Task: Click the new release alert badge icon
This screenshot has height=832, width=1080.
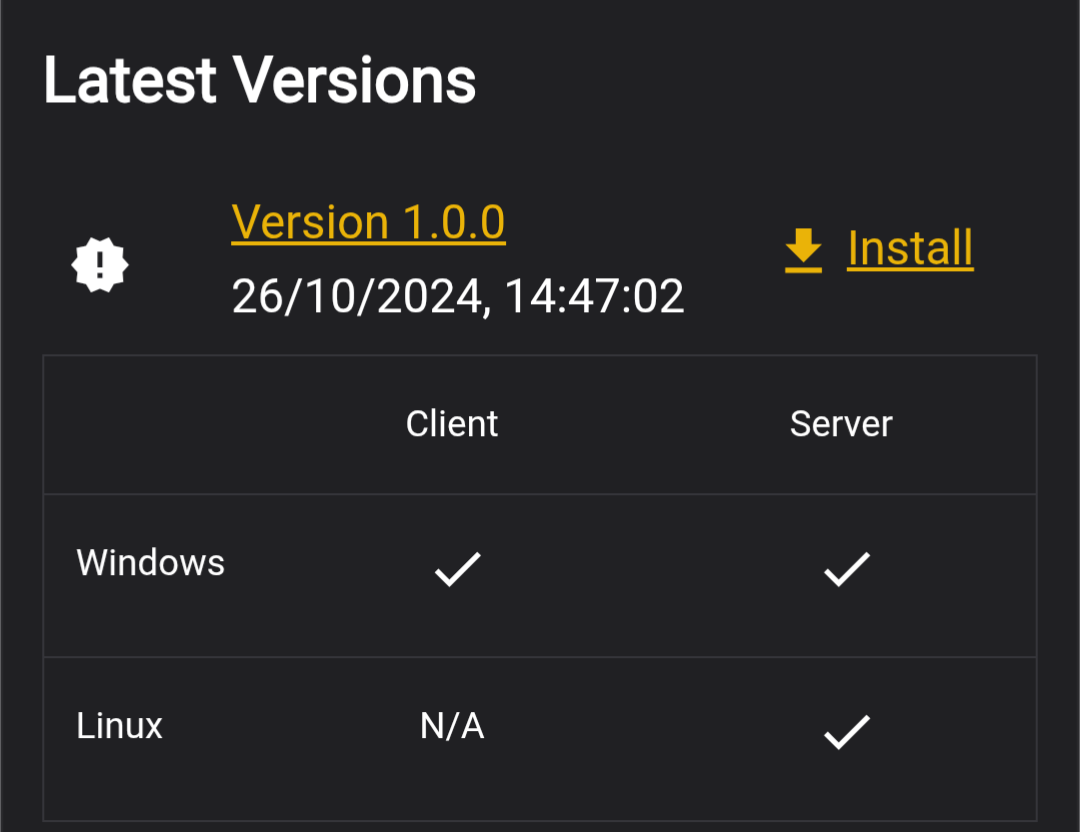Action: click(100, 265)
